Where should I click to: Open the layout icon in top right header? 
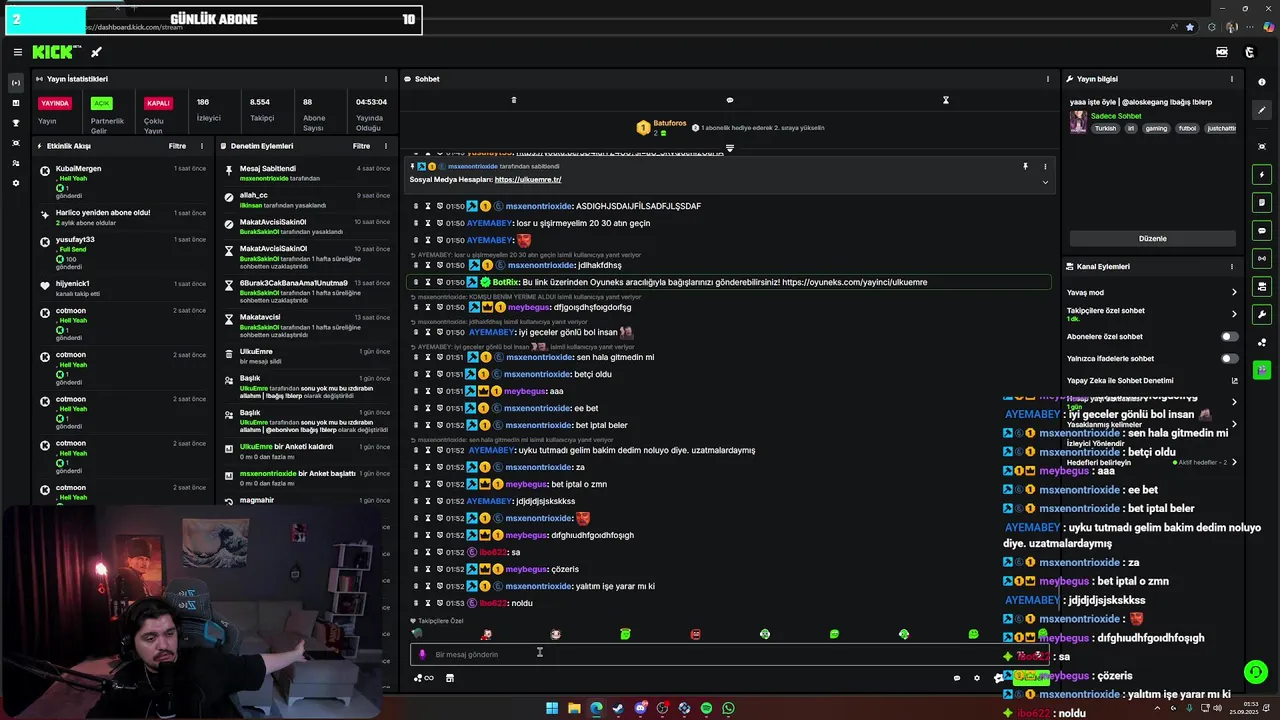[x=1222, y=52]
